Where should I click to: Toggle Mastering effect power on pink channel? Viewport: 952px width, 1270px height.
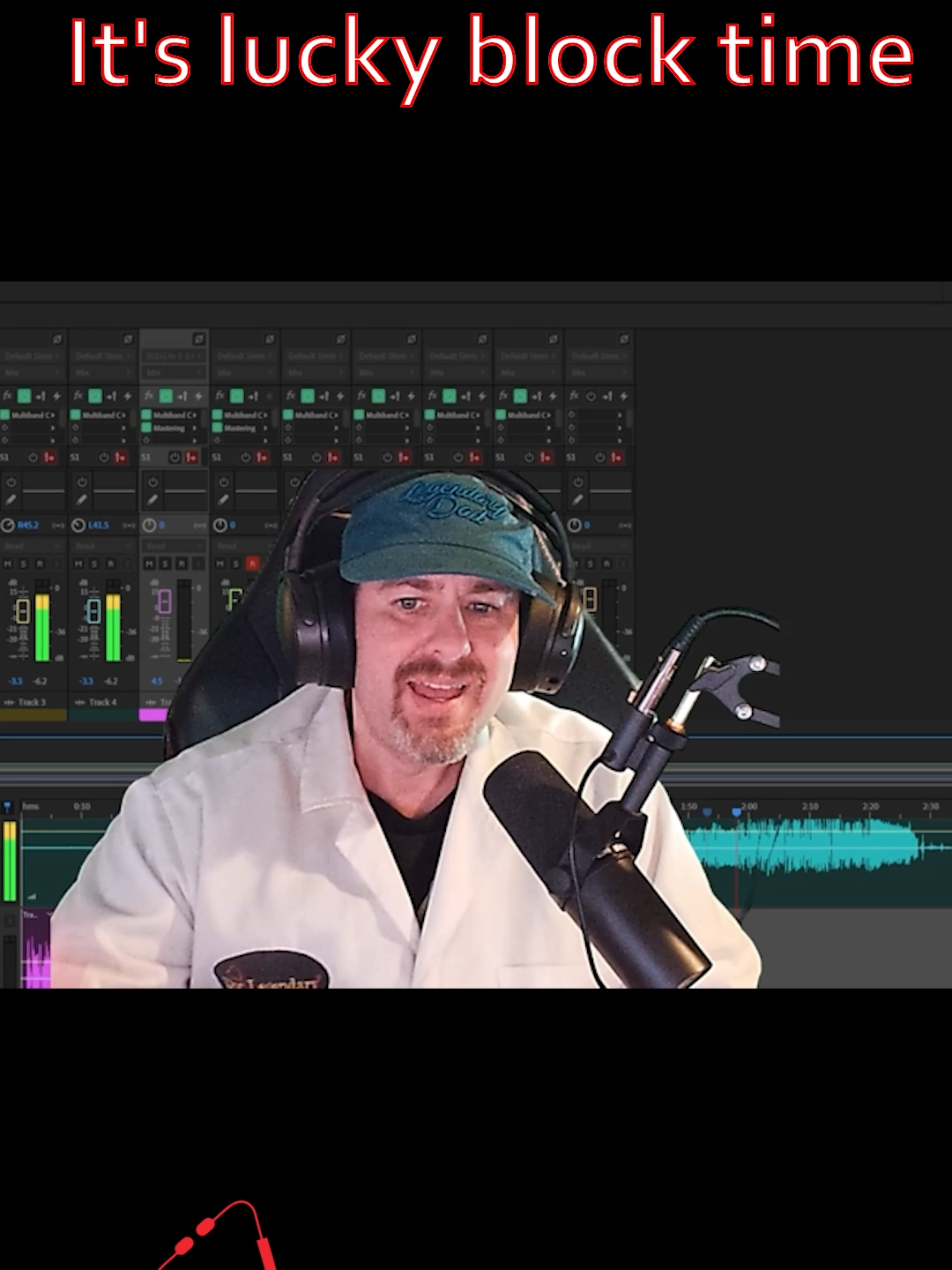[x=146, y=428]
